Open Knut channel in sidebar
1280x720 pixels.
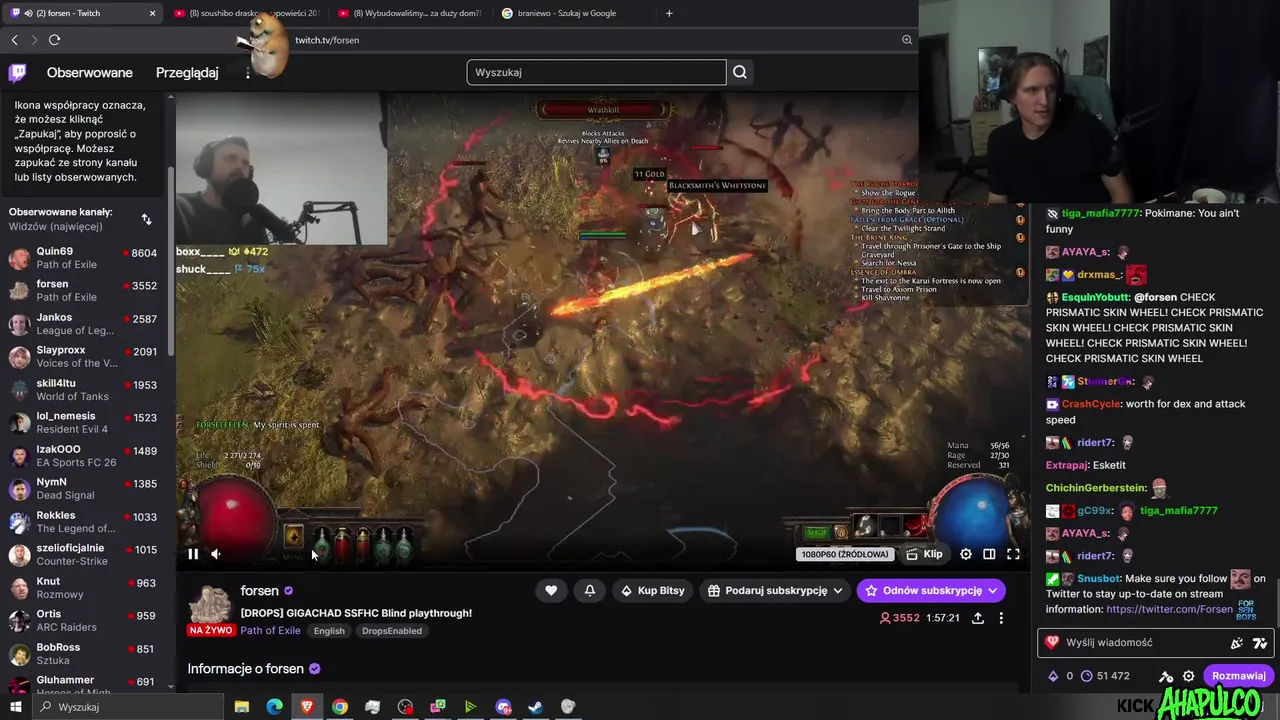85,587
